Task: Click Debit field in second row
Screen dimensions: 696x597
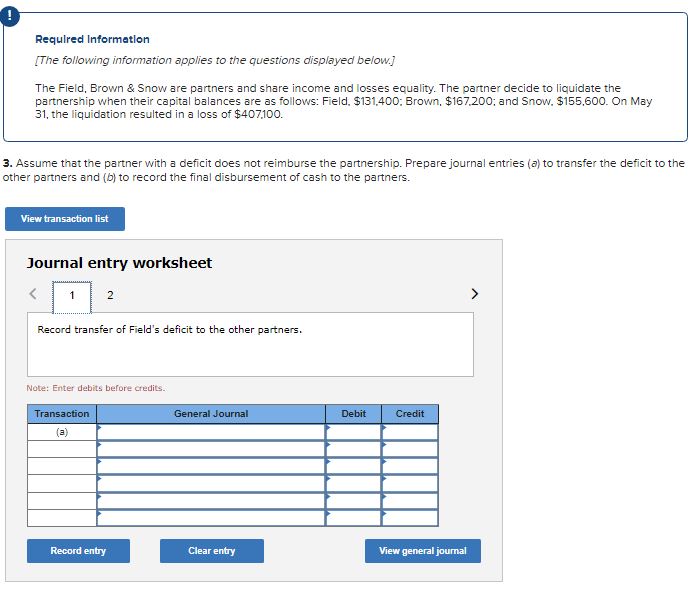Action: coord(353,449)
